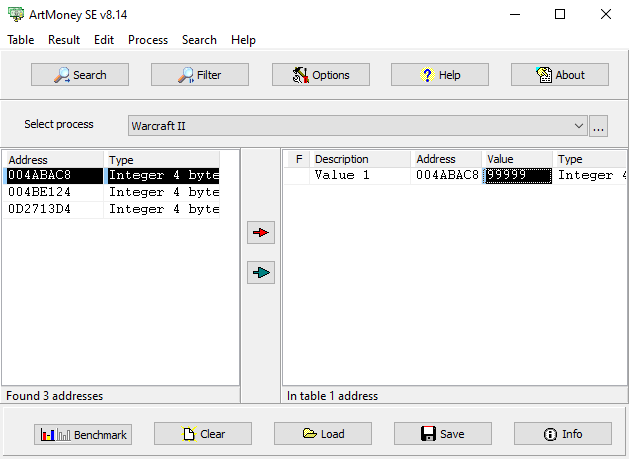Screen dimensions: 629x459
Task: Minimize the ArtMoney window
Action: (515, 14)
